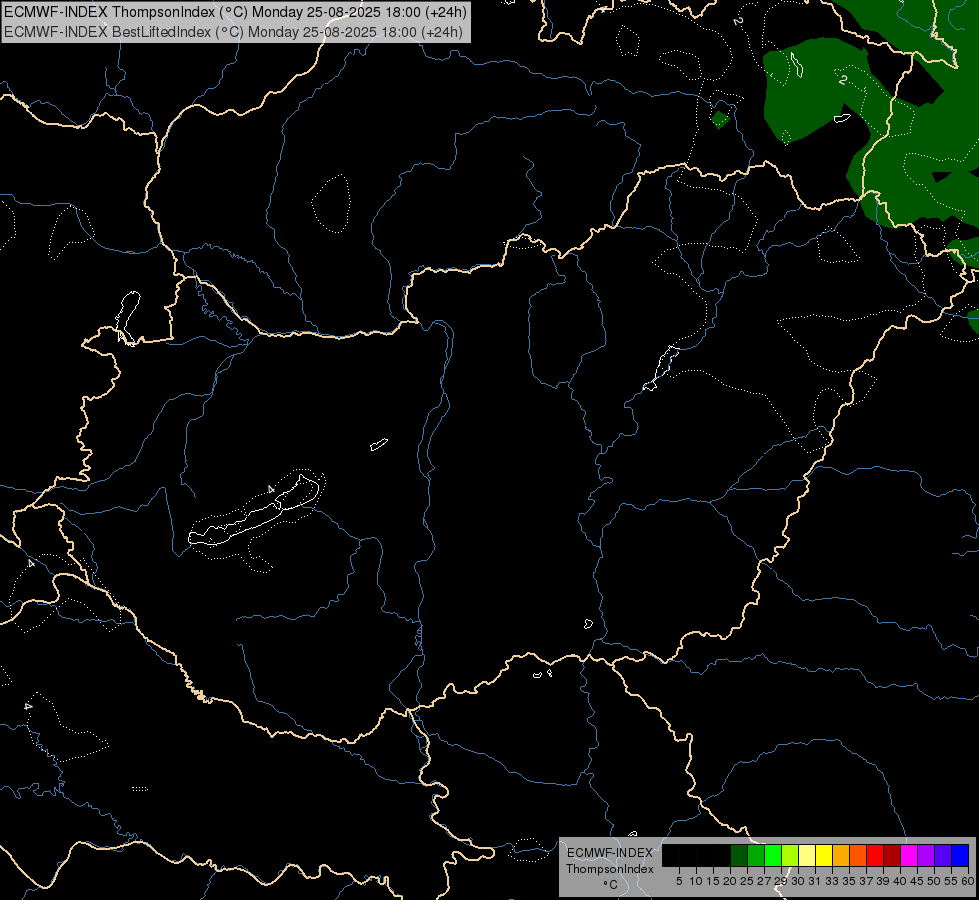Click the ThompsonIndex label in legend box
This screenshot has width=979, height=900.
point(609,869)
